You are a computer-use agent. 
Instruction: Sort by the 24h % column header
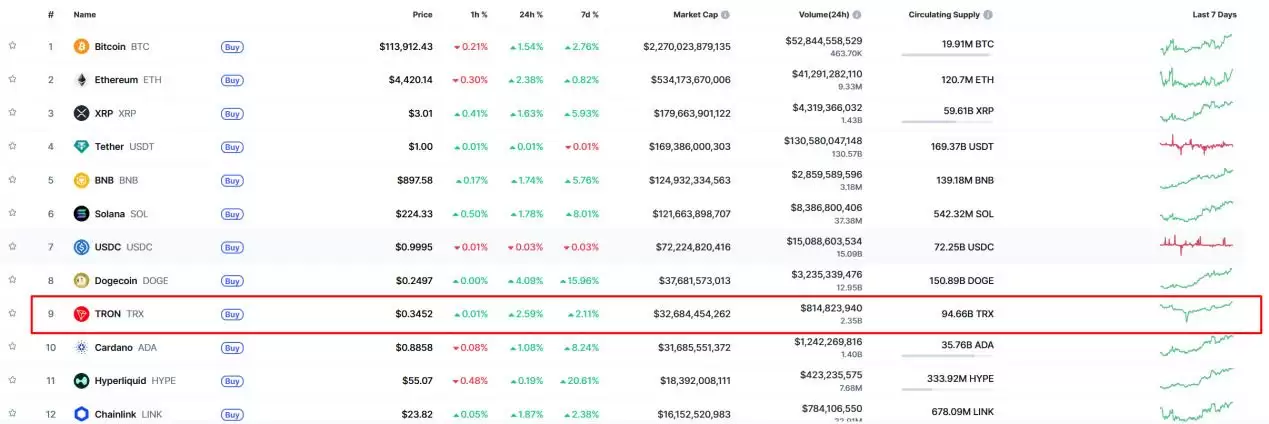click(x=531, y=15)
